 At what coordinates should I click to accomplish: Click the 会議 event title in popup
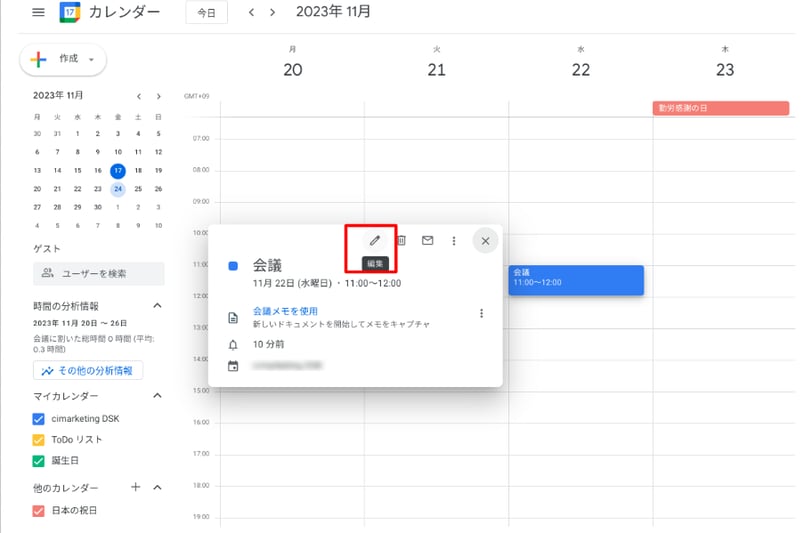pyautogui.click(x=267, y=265)
